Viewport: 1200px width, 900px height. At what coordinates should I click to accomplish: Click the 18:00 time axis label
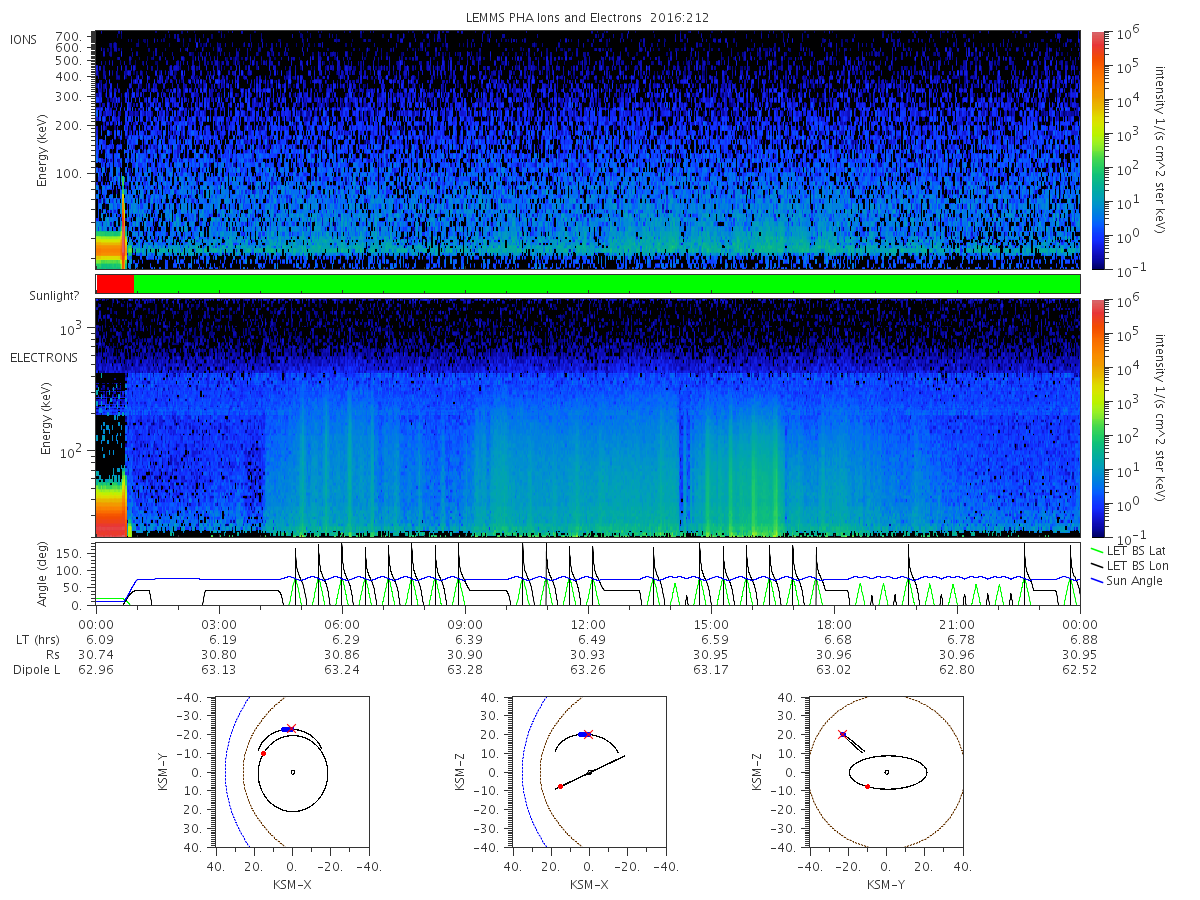click(834, 624)
